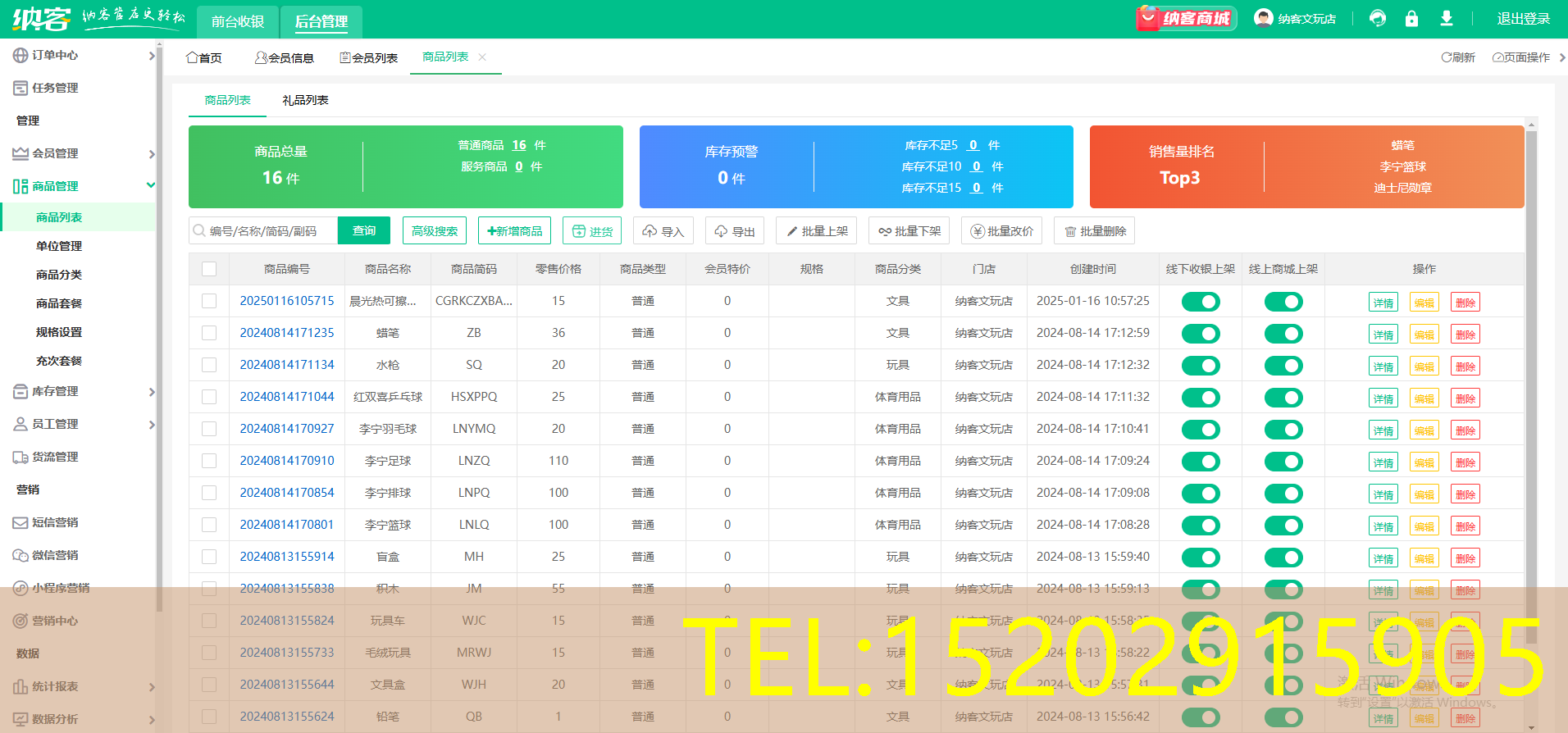Image resolution: width=1568 pixels, height=733 pixels.
Task: Click 删除 for 李宁篮球 row
Action: click(1465, 526)
